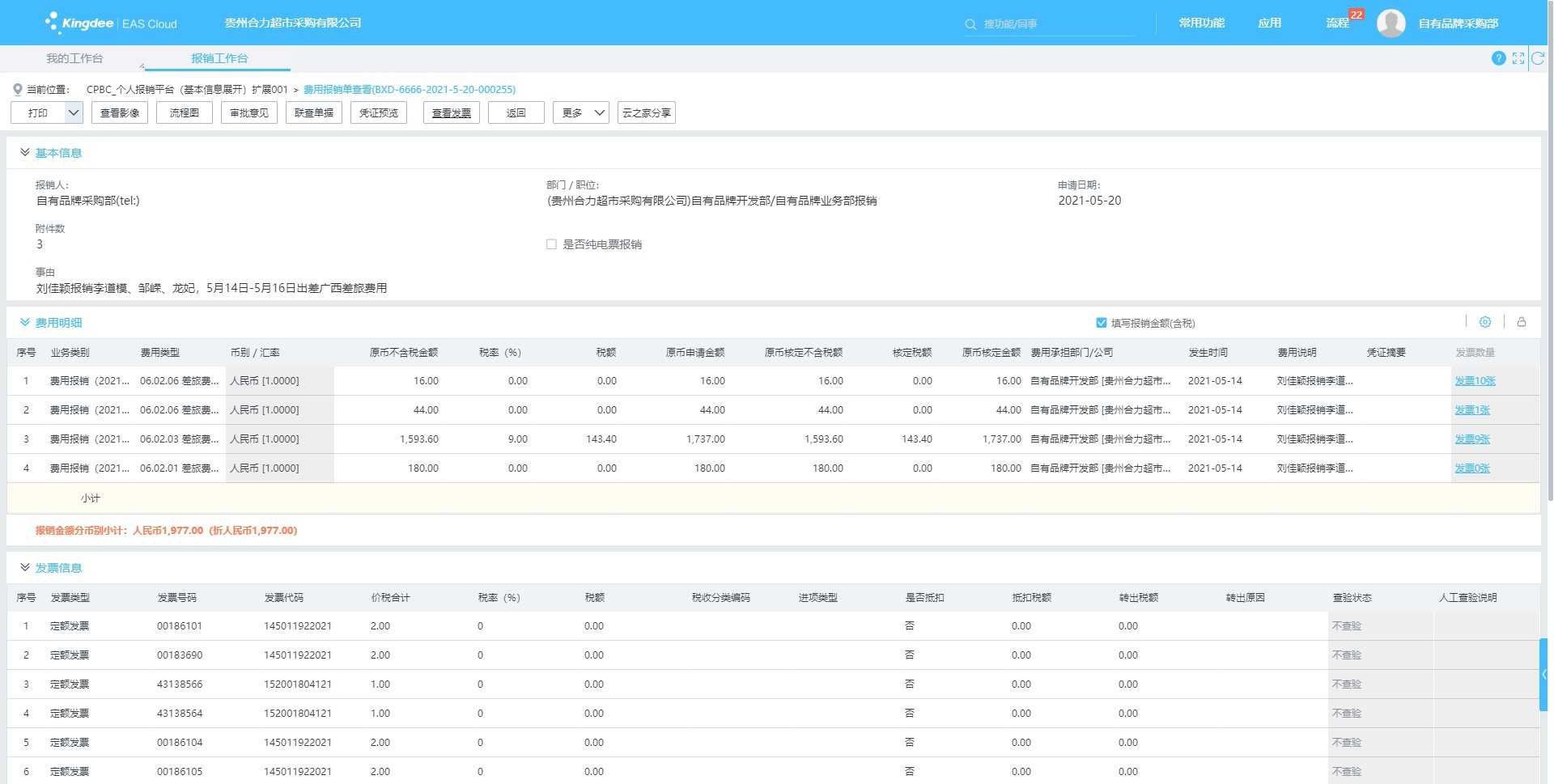The image size is (1554, 784).
Task: Open settings gear in 费用明细 section
Action: (1485, 322)
